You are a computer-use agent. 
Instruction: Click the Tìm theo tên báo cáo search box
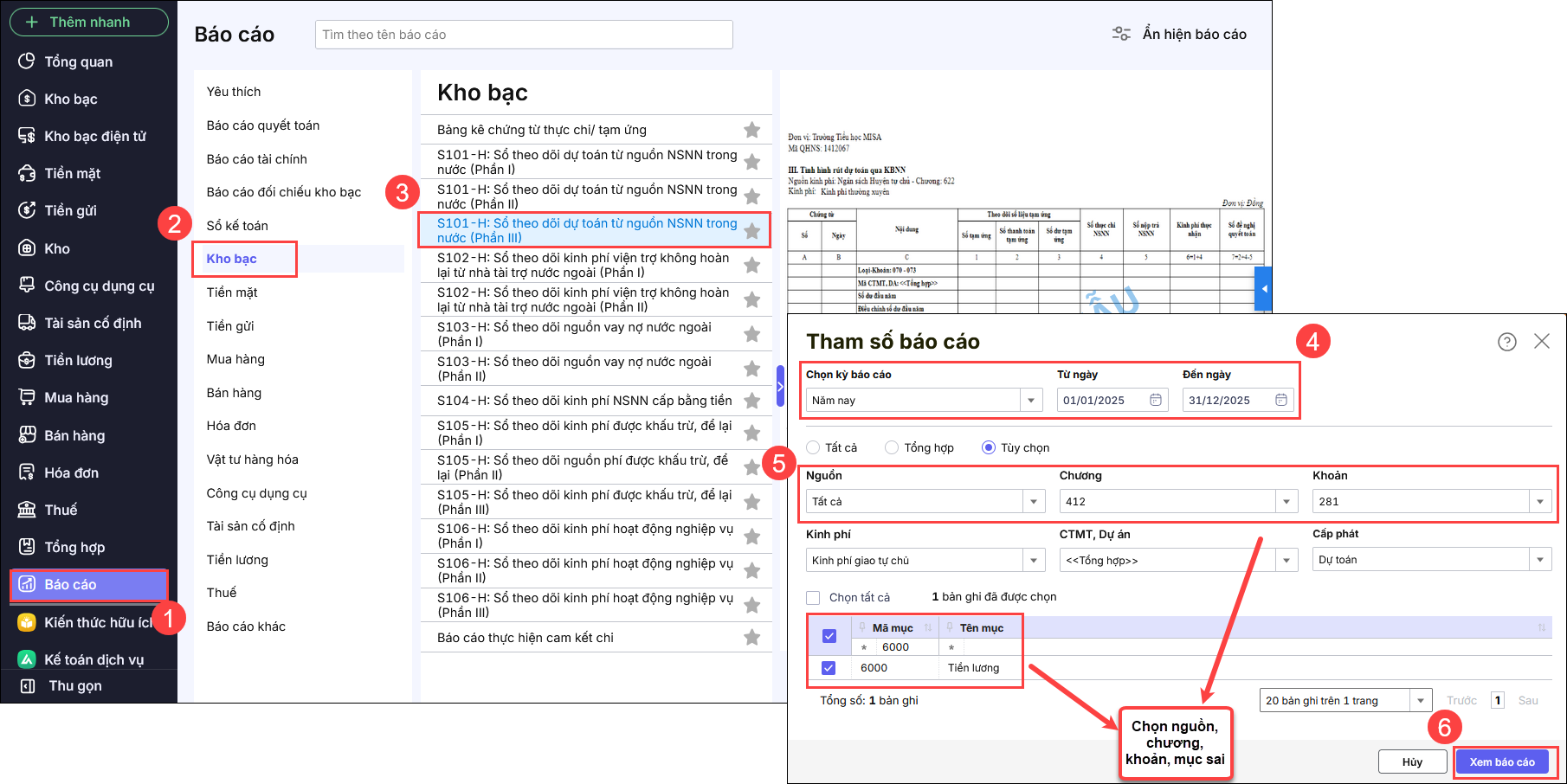coord(524,35)
